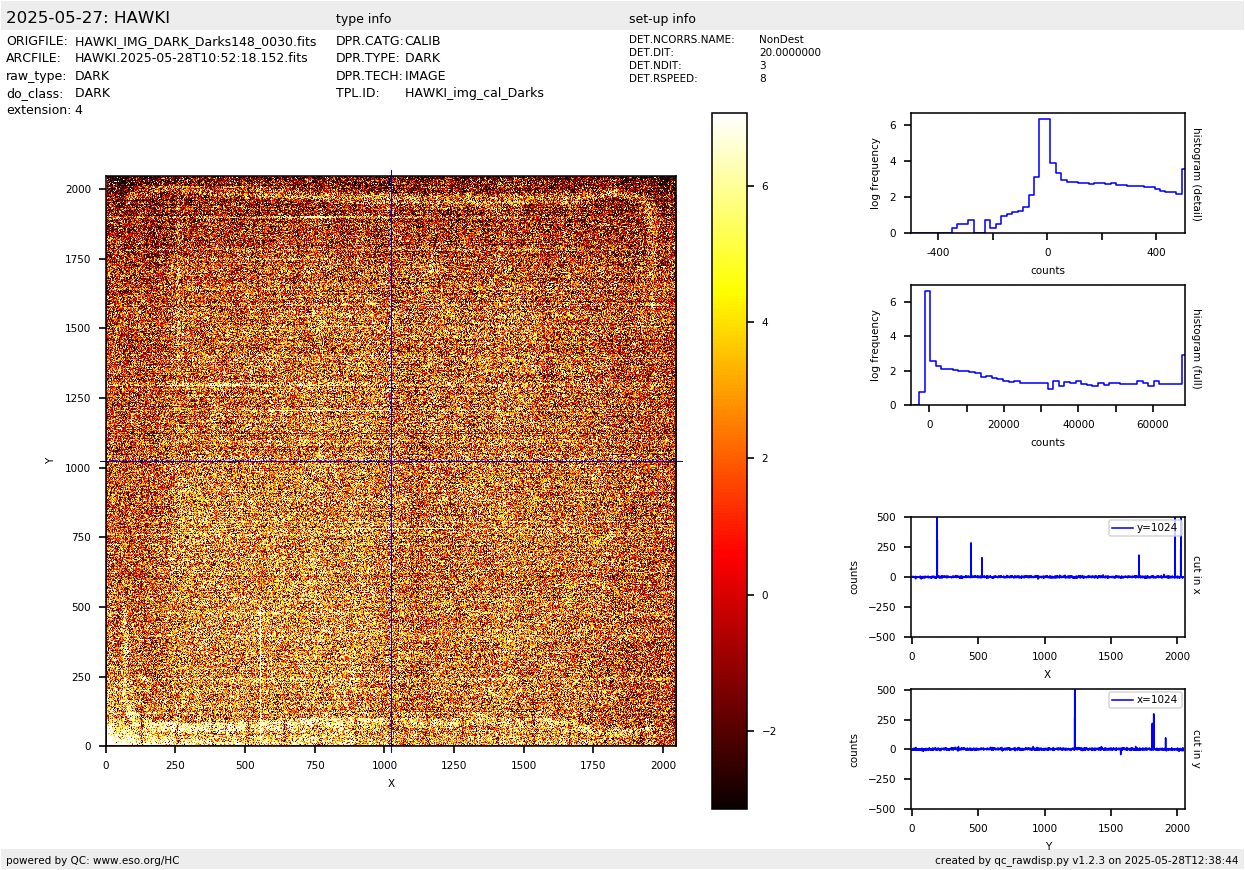Viewport: 1245px width, 870px height.
Task: Open the histogram (full) plot
Action: pos(1047,345)
